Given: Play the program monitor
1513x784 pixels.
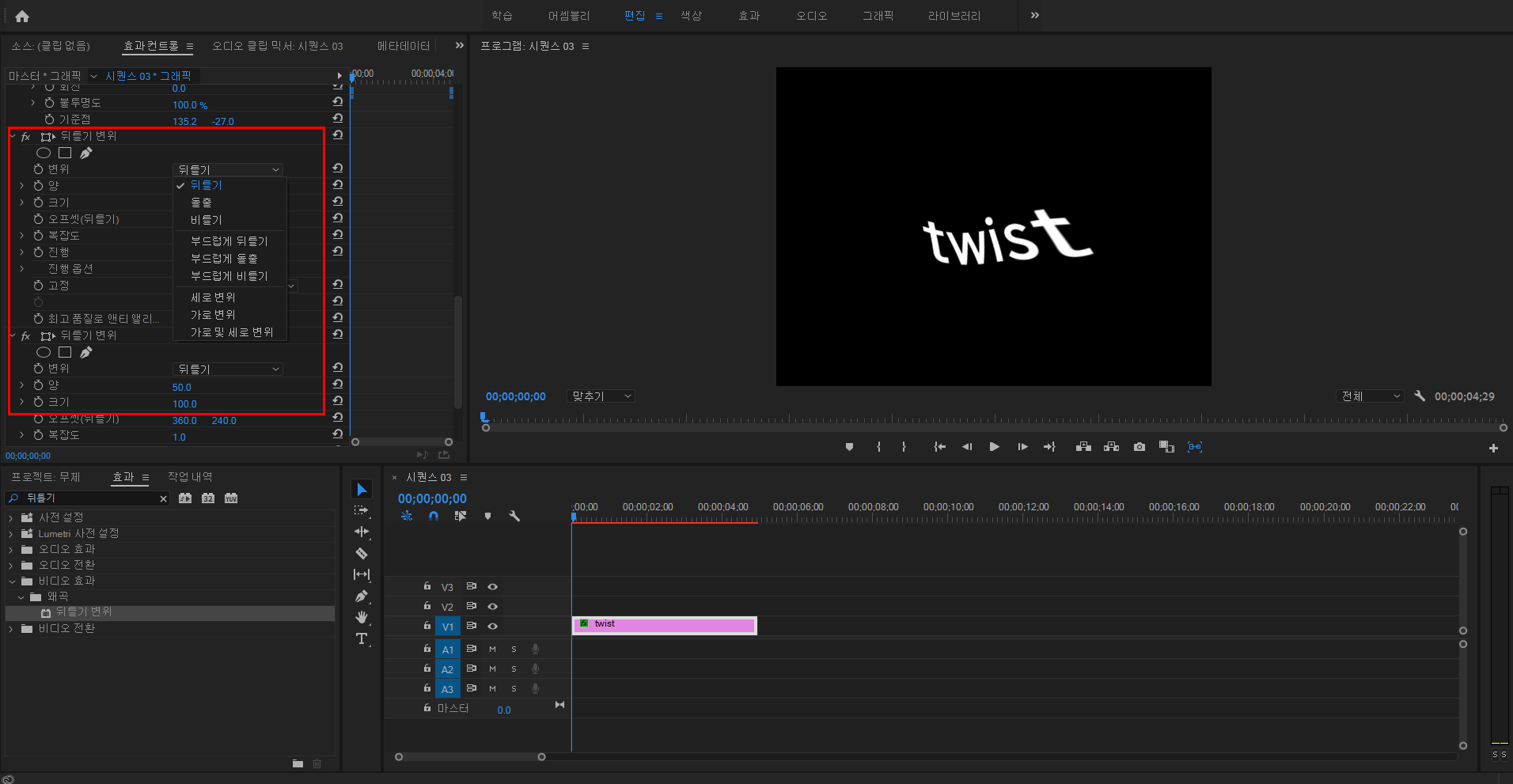Looking at the screenshot, I should 994,447.
